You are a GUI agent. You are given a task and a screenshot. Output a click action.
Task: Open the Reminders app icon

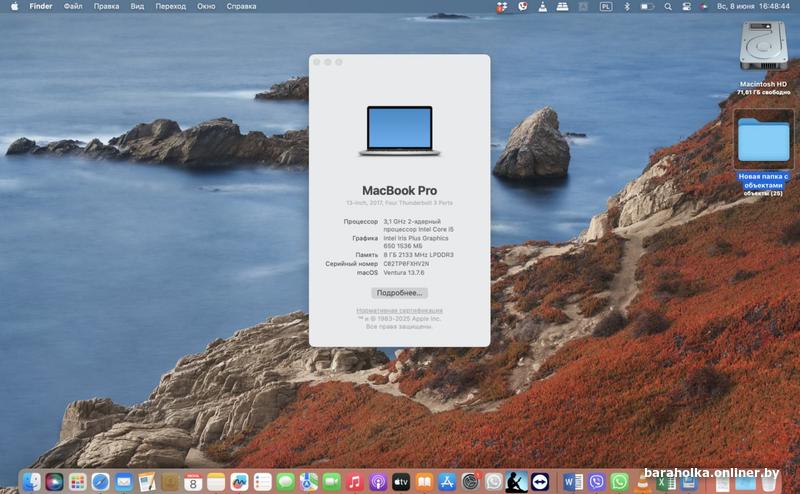click(262, 482)
